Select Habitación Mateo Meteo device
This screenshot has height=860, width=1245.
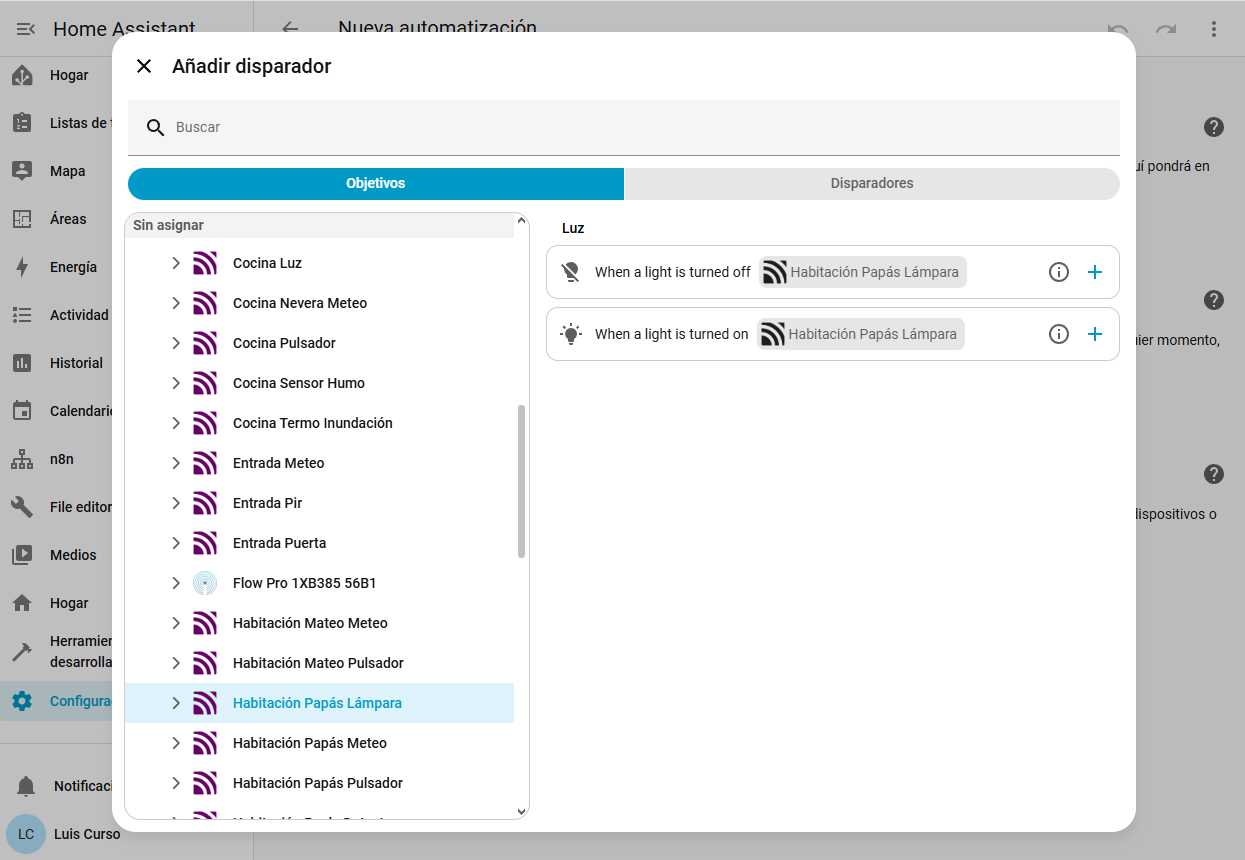309,623
